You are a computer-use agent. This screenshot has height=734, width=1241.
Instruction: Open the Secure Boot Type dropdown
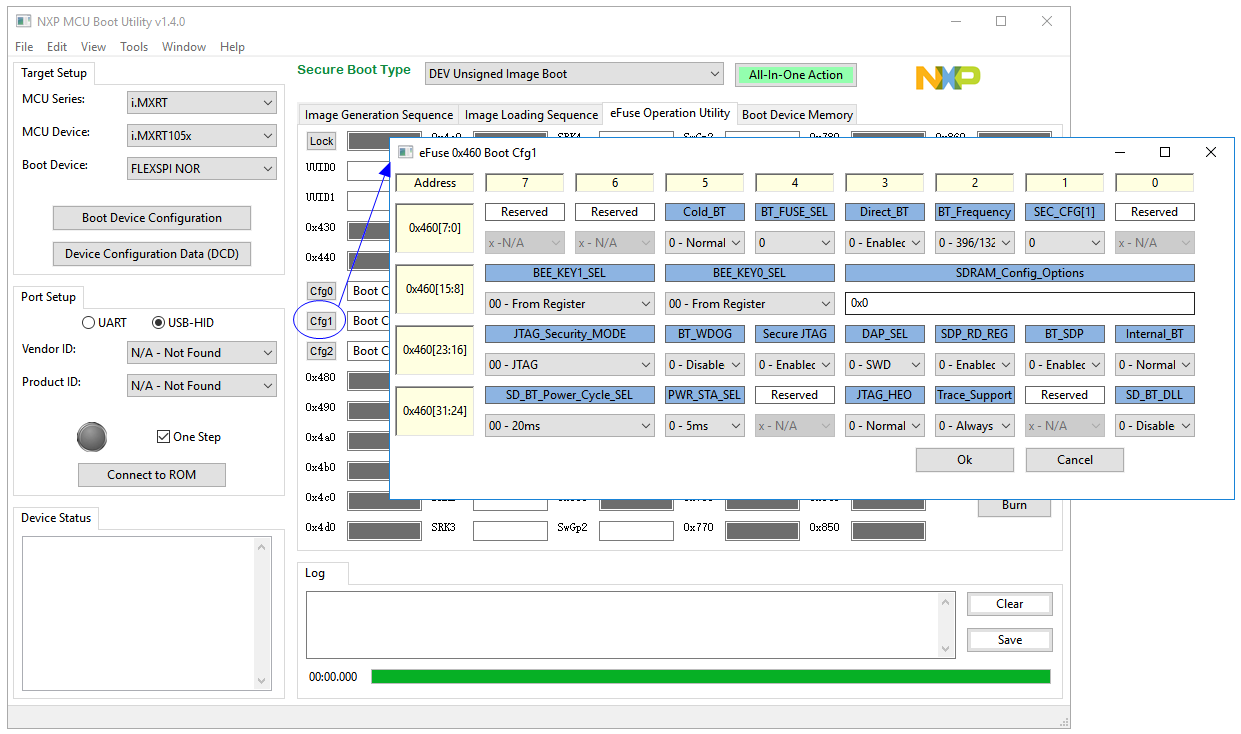(x=574, y=74)
